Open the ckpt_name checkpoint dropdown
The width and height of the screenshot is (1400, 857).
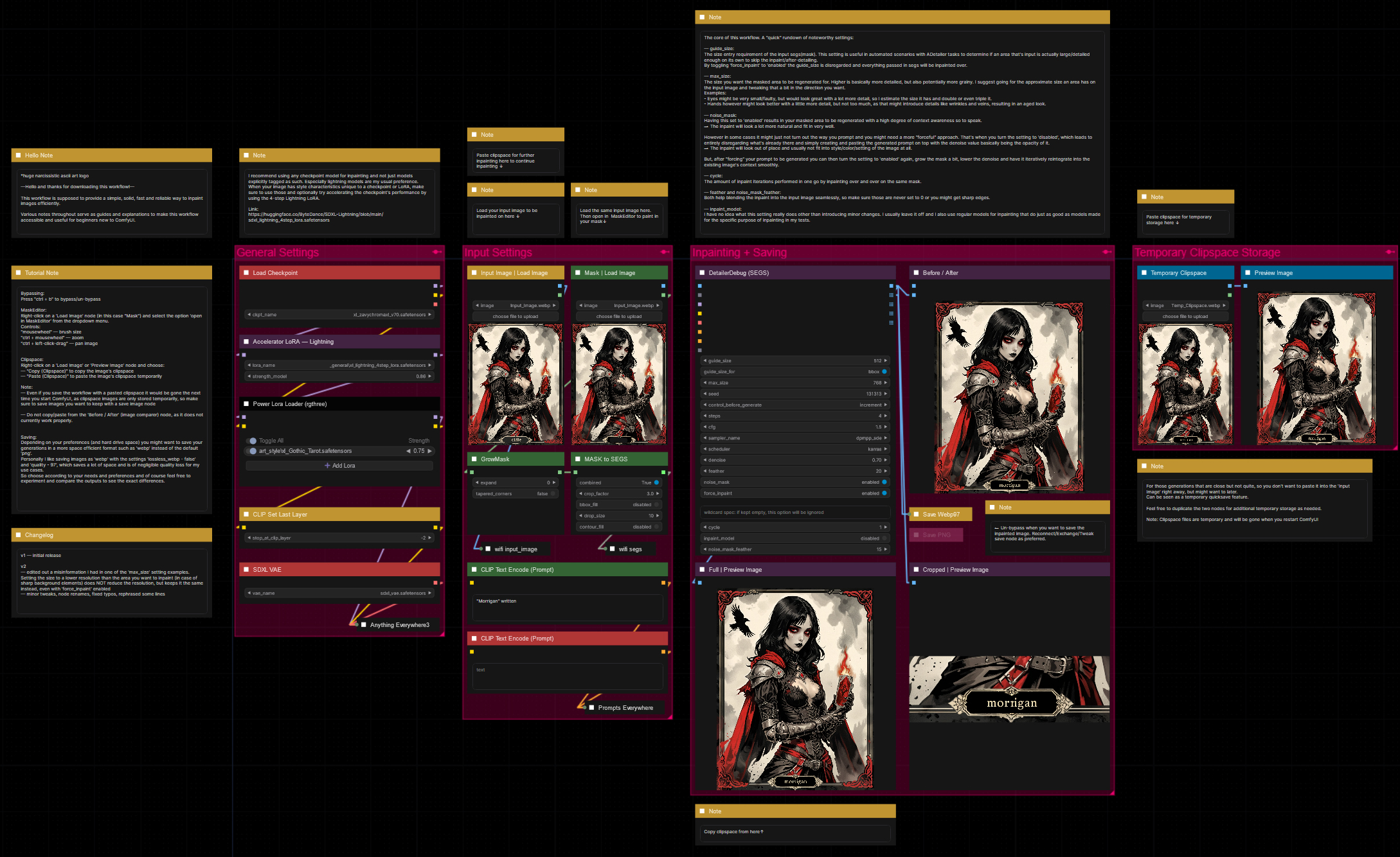339,315
